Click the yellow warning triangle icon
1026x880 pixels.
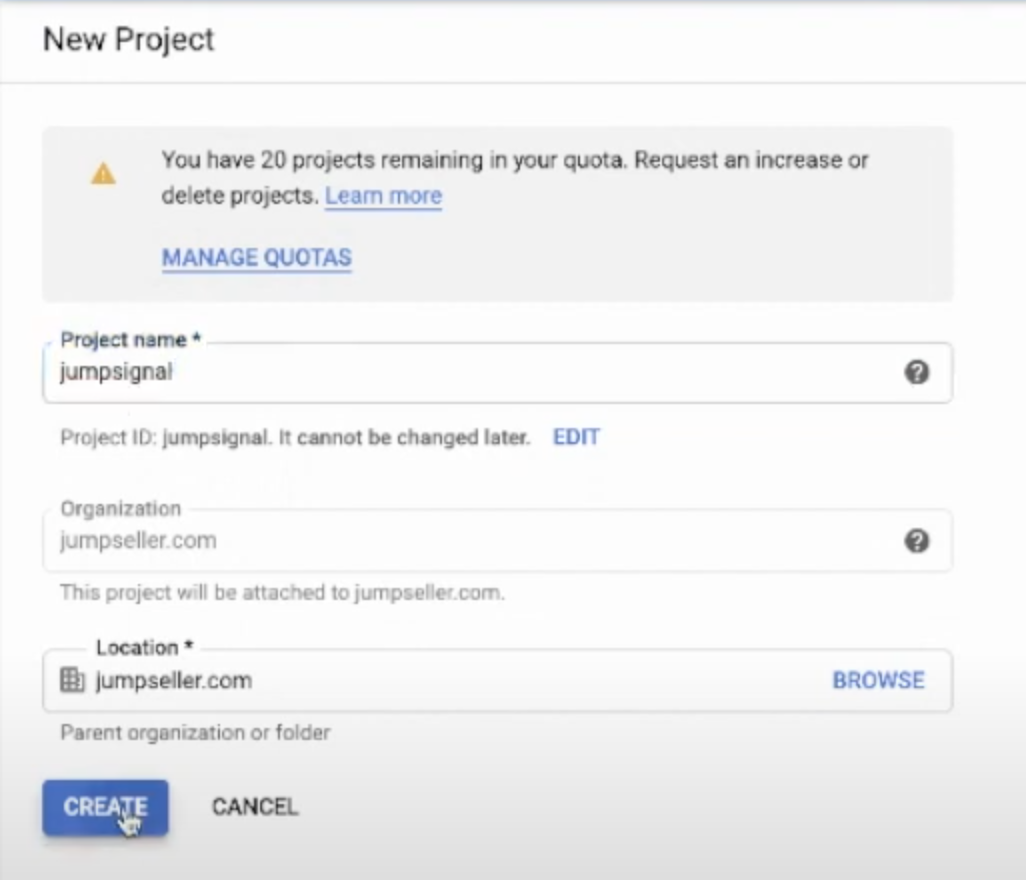click(x=103, y=174)
